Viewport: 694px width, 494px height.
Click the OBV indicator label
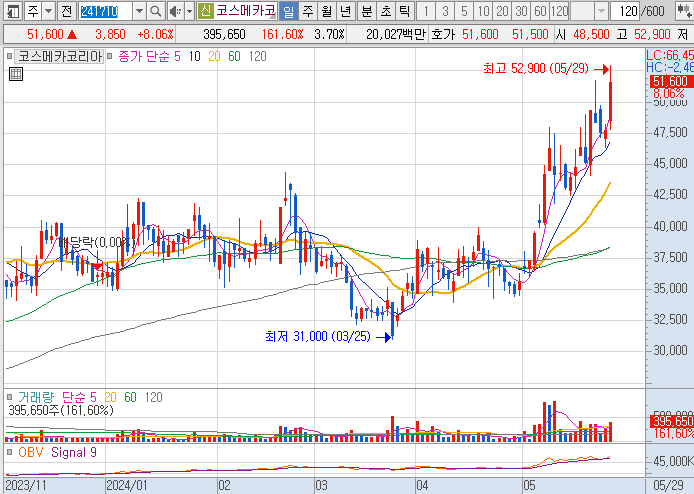[x=31, y=452]
